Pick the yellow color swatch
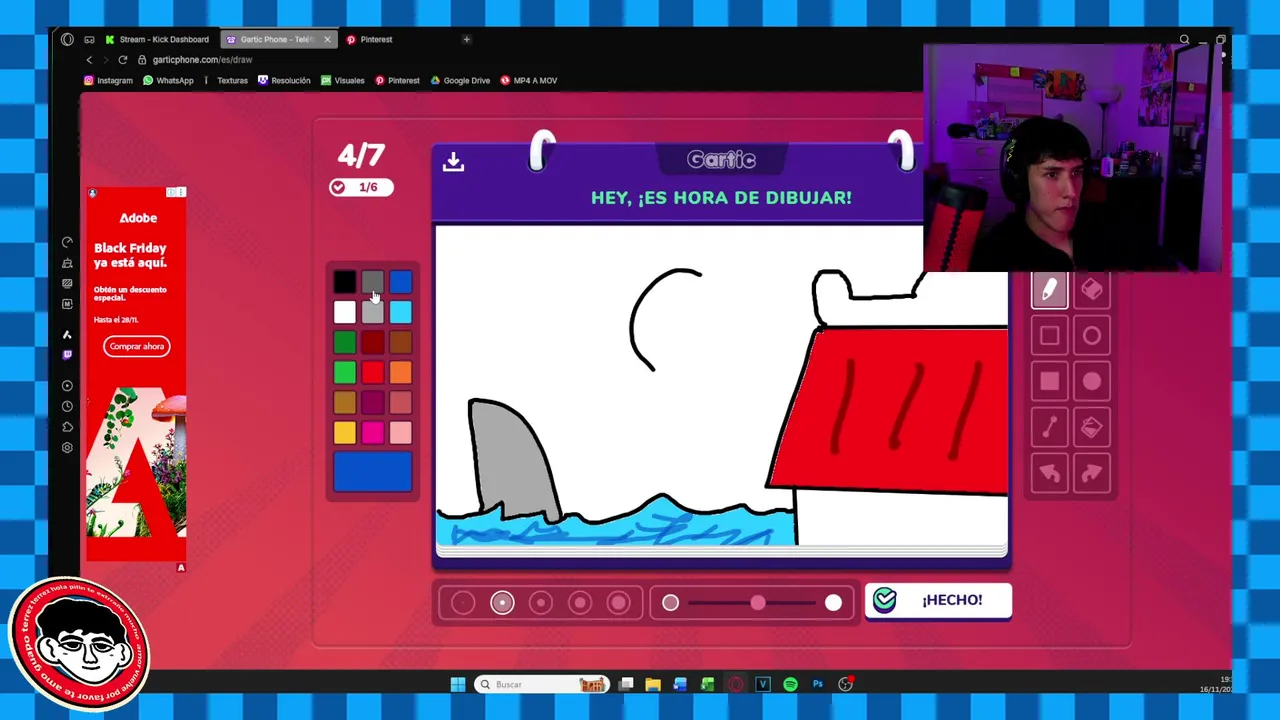 click(x=344, y=433)
